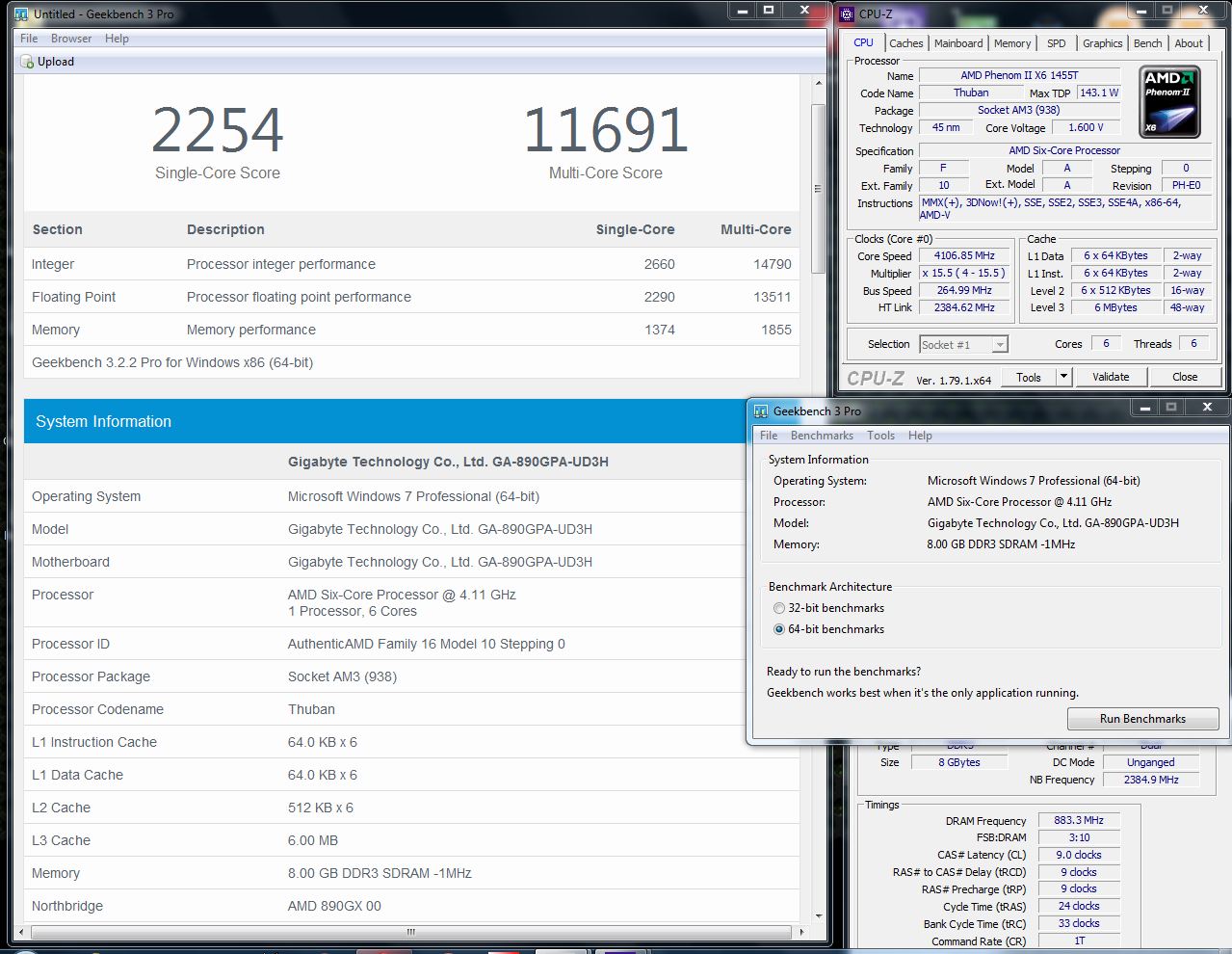Click the vertical scrollbar up arrow in results

pos(819,84)
